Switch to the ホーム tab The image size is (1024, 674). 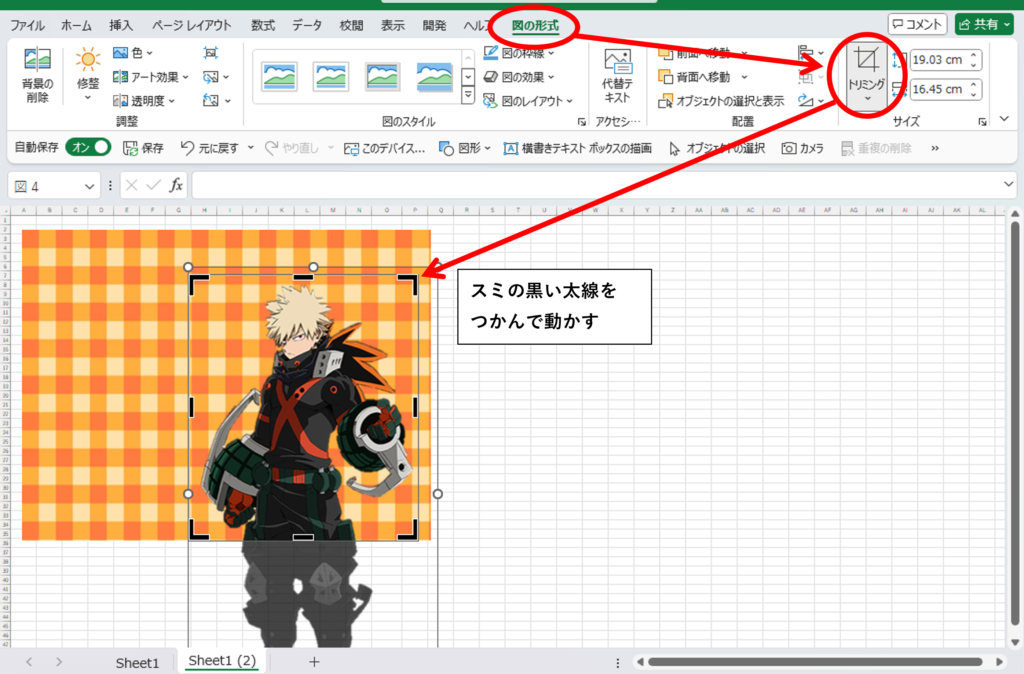pos(76,25)
